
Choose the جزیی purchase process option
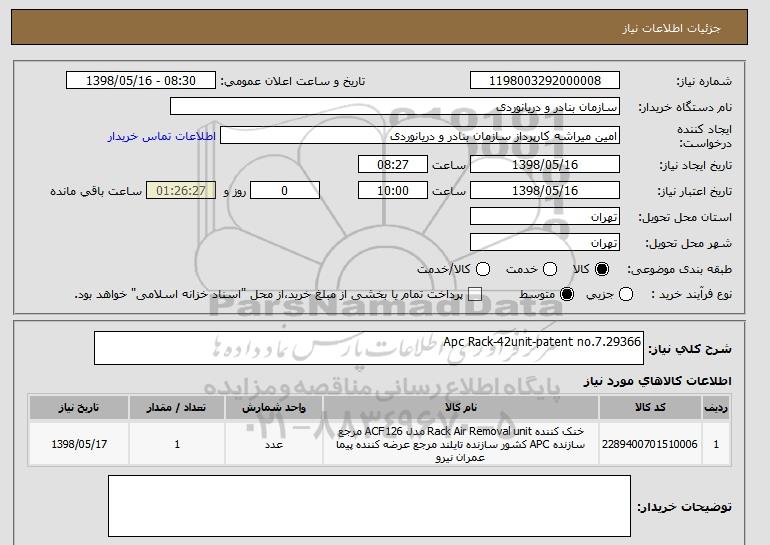(x=626, y=295)
